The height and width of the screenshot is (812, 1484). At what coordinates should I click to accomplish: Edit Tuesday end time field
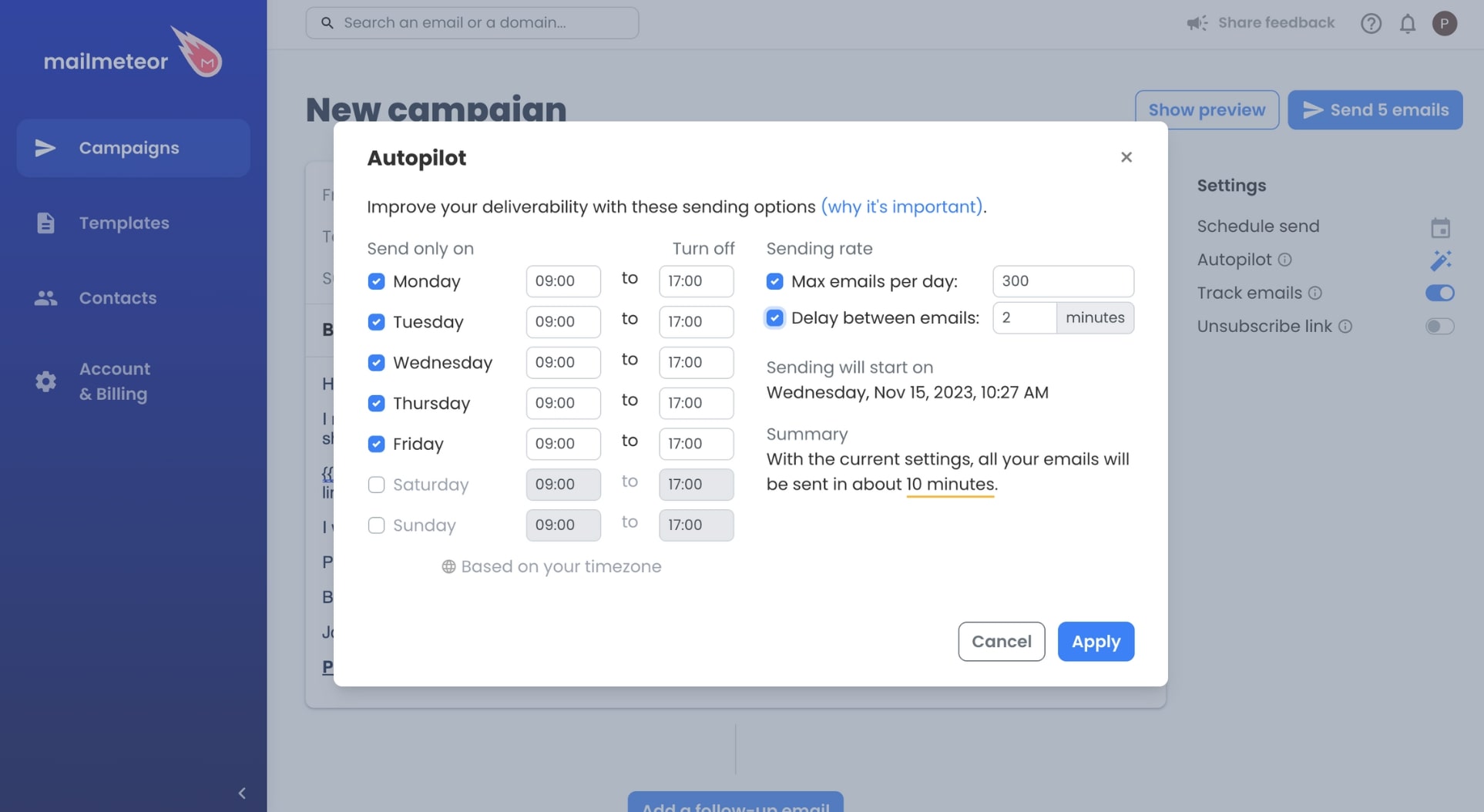(696, 322)
